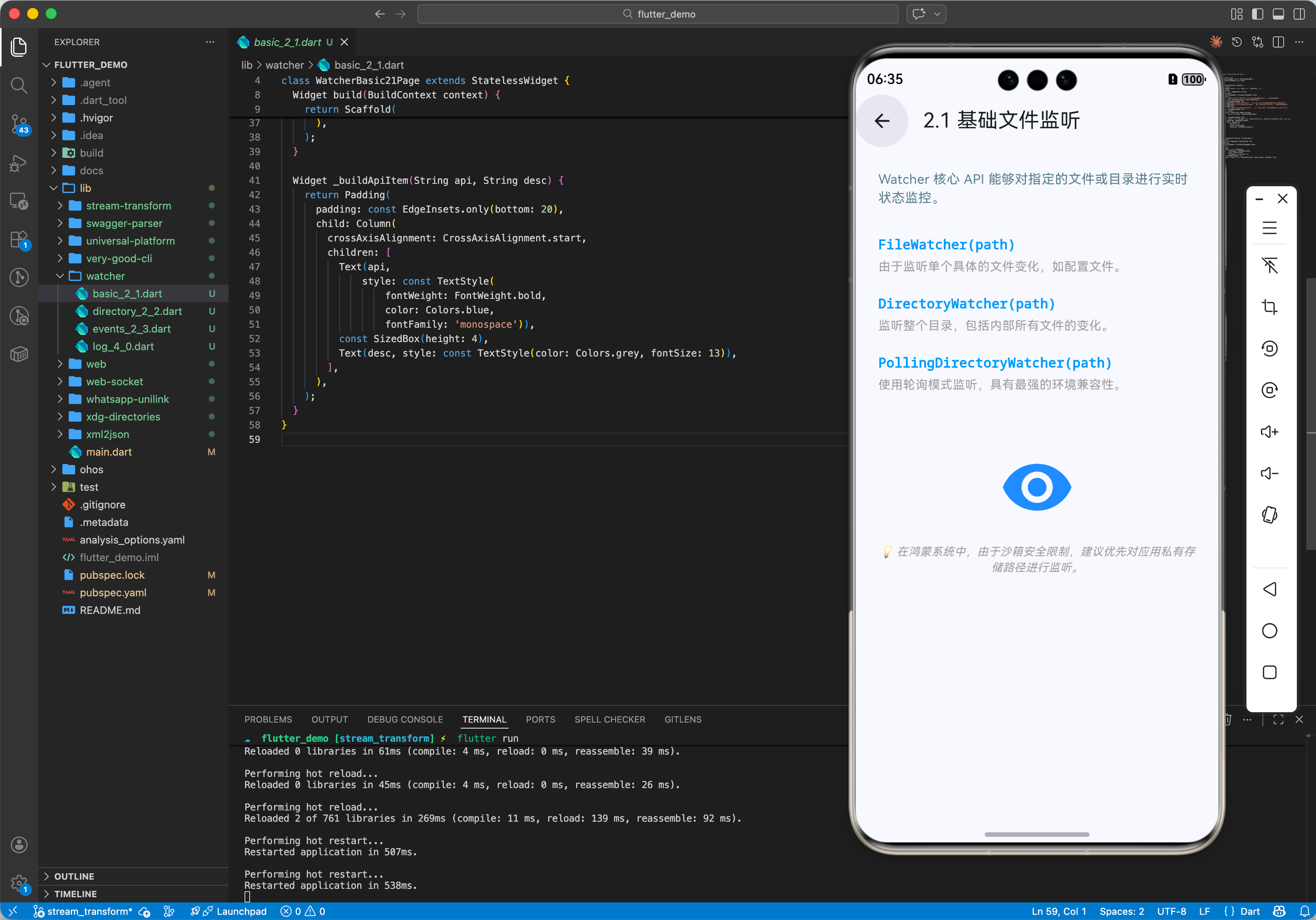Image resolution: width=1316 pixels, height=920 pixels.
Task: Toggle the secondary side bar layout button
Action: tap(1298, 14)
